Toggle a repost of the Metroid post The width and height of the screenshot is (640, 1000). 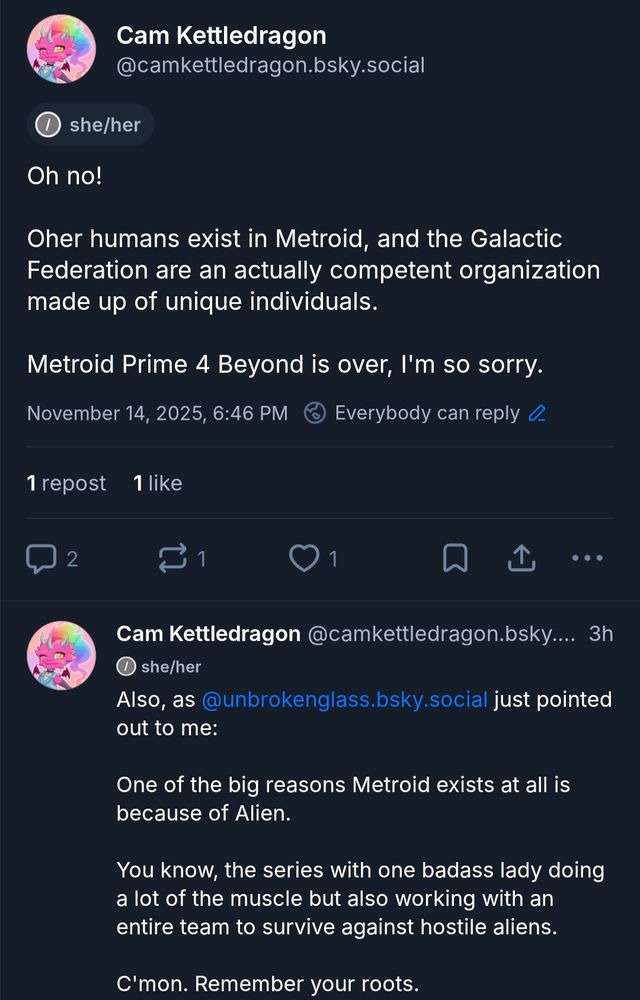175,558
